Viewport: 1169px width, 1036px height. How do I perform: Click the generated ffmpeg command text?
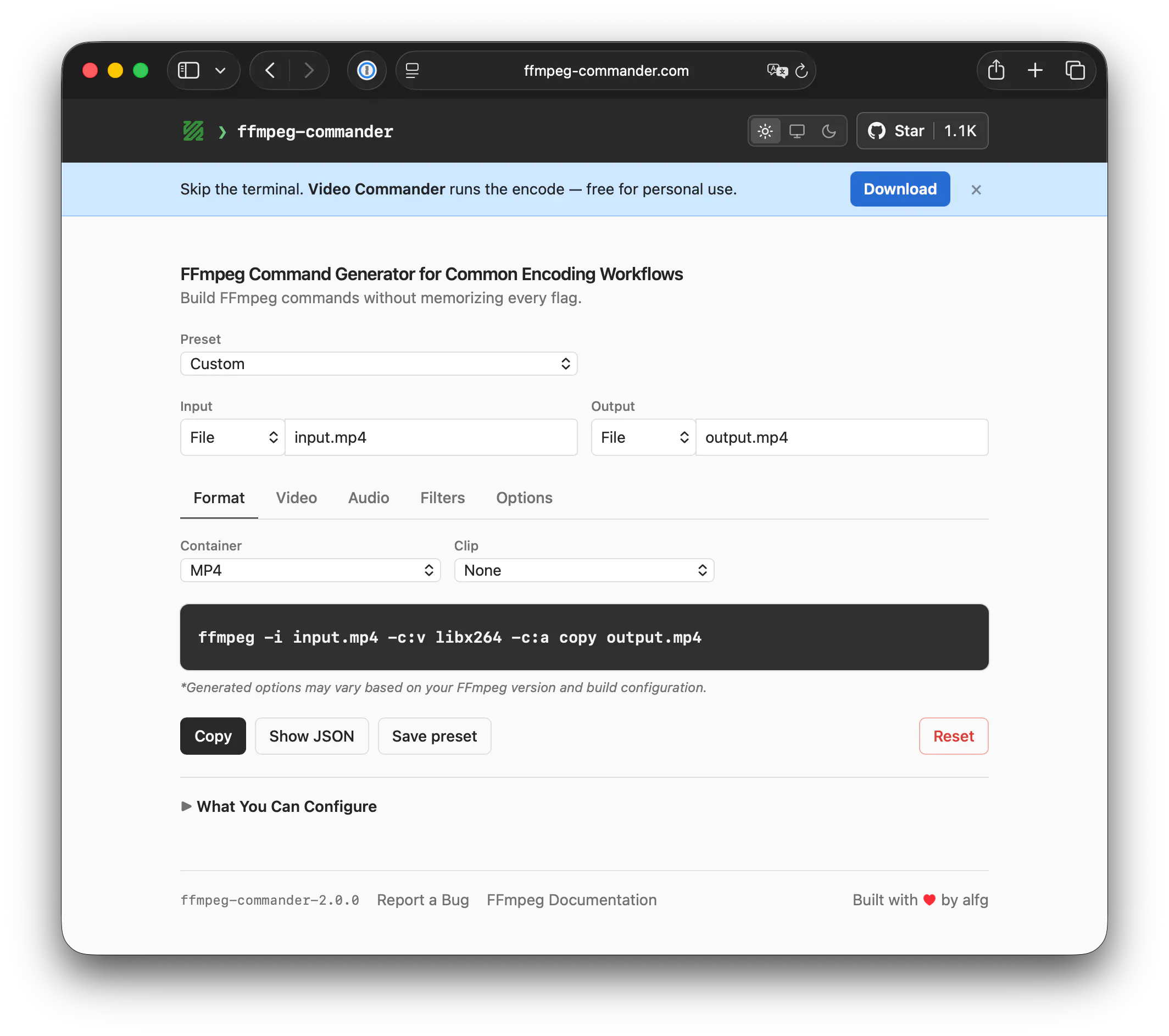pos(449,637)
